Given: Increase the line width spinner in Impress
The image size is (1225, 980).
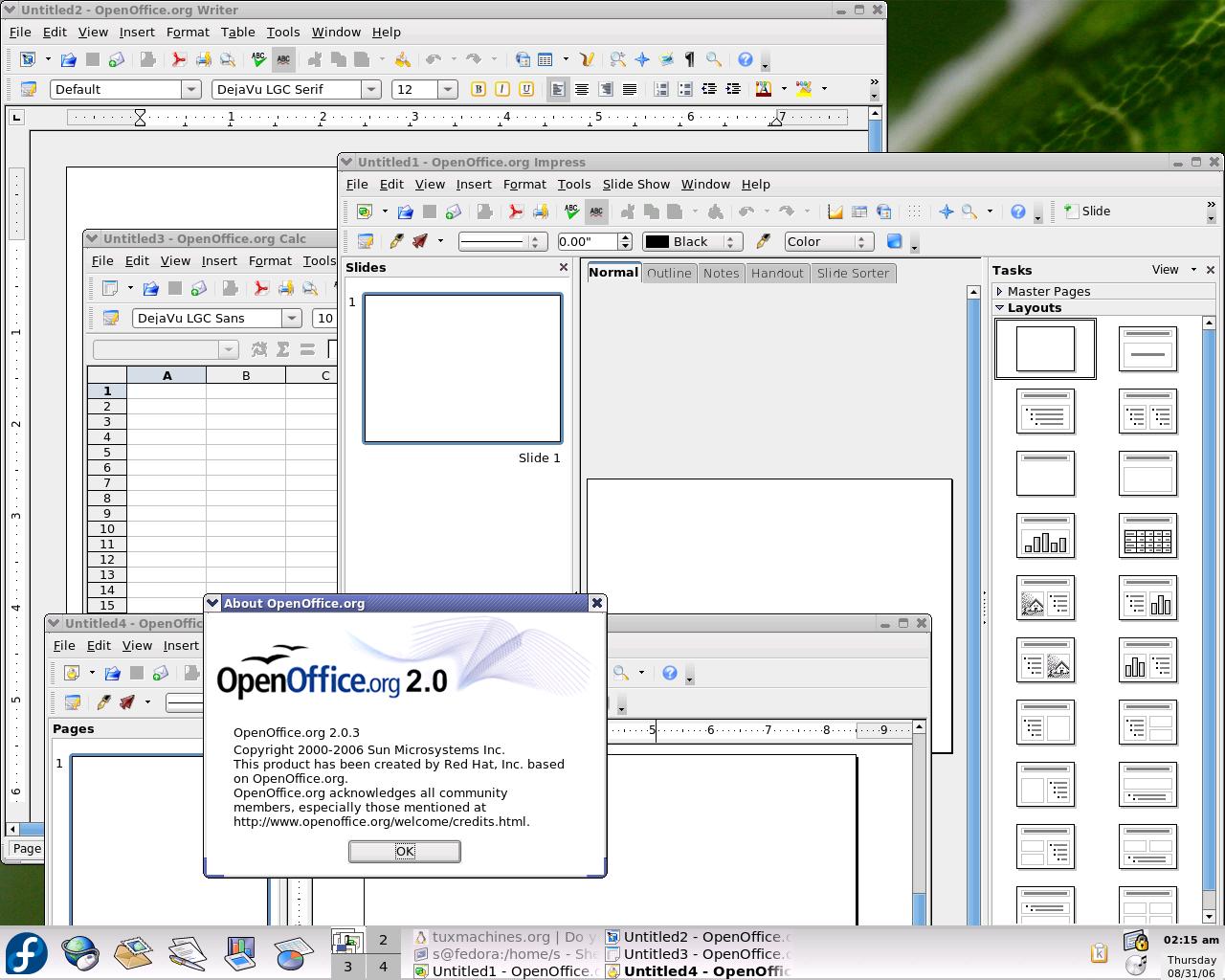Looking at the screenshot, I should pos(626,236).
